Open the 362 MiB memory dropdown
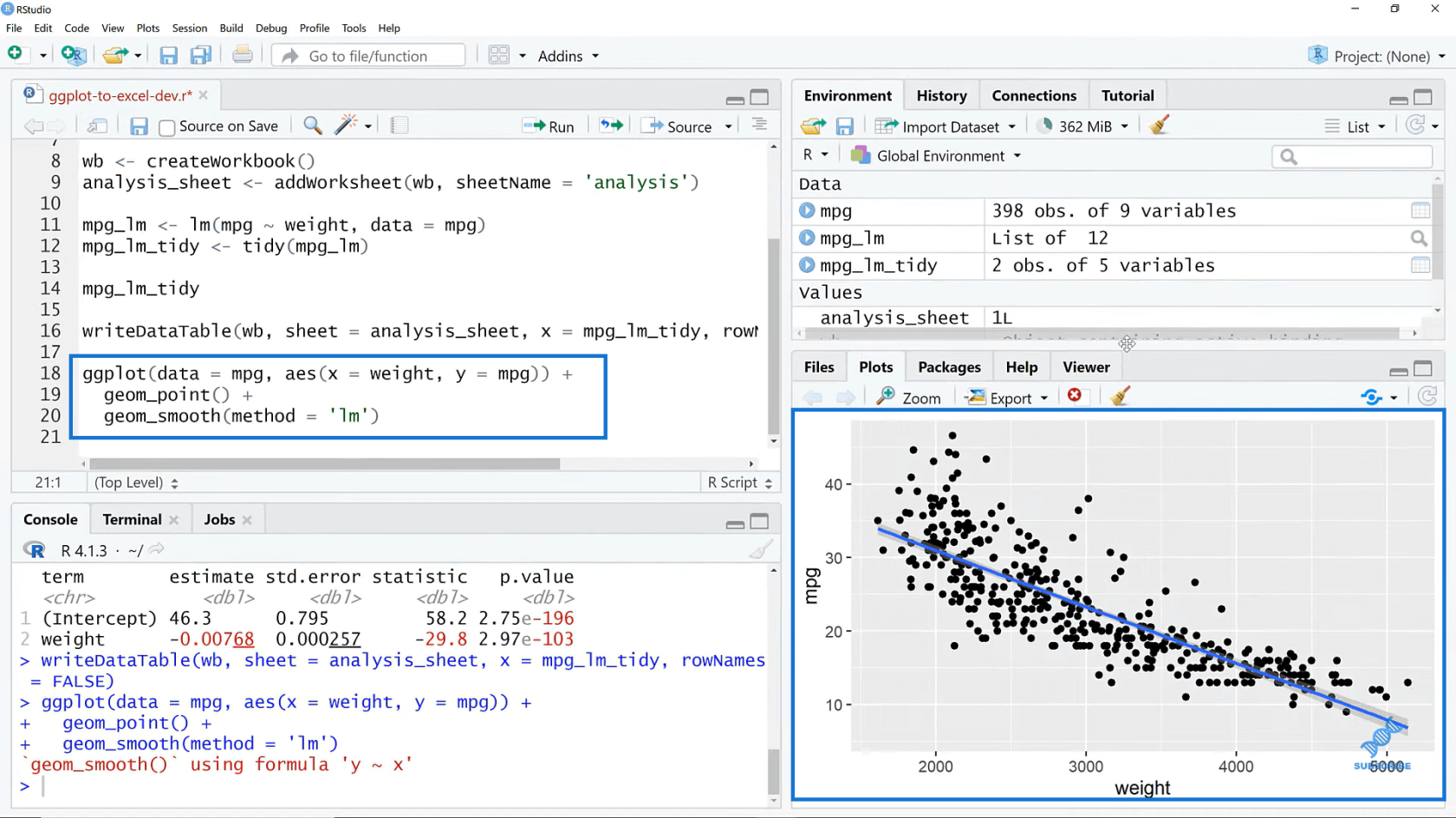The width and height of the screenshot is (1456, 818). point(1083,127)
